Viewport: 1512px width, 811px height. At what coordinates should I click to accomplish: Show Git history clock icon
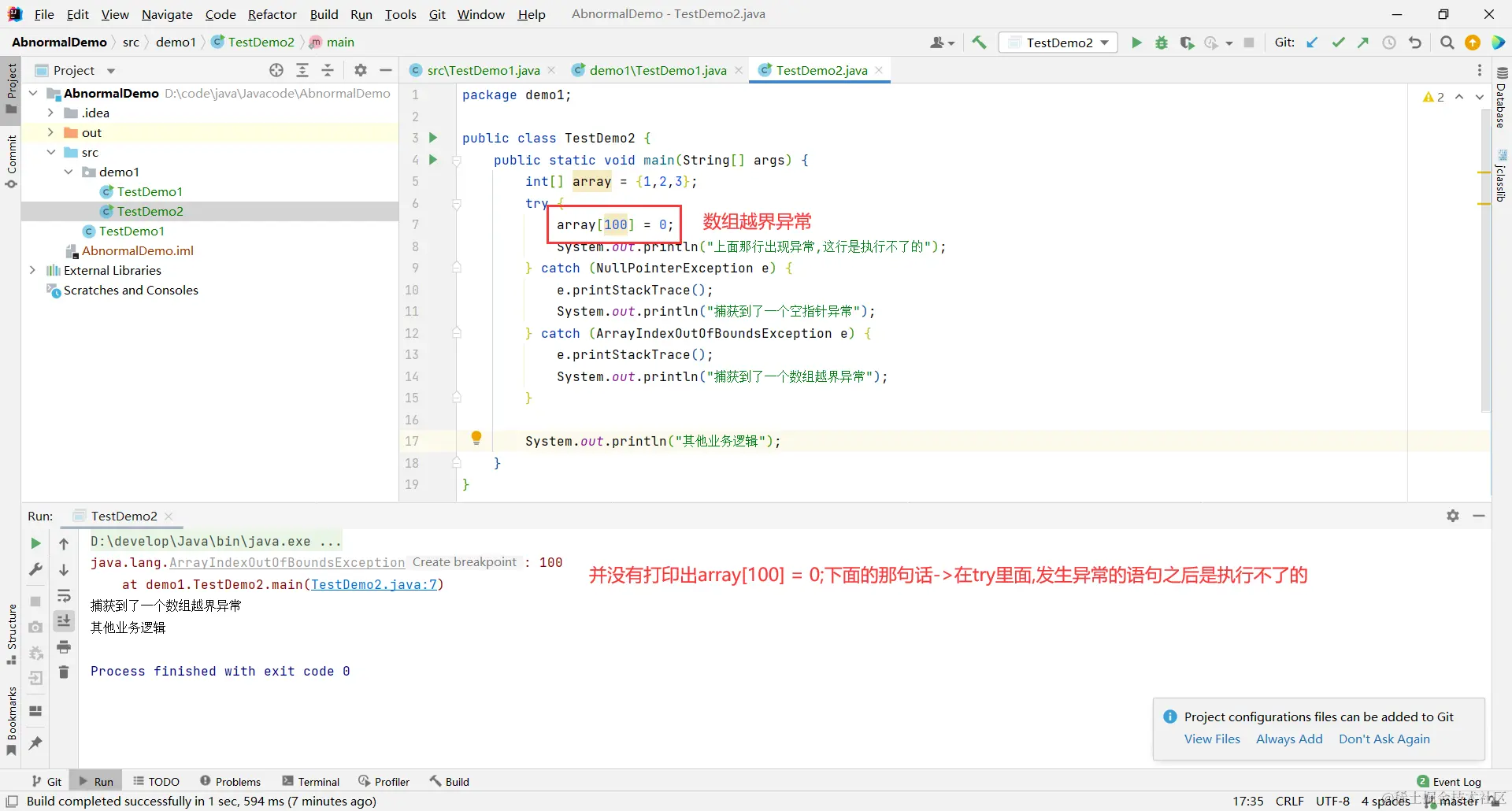point(1389,43)
